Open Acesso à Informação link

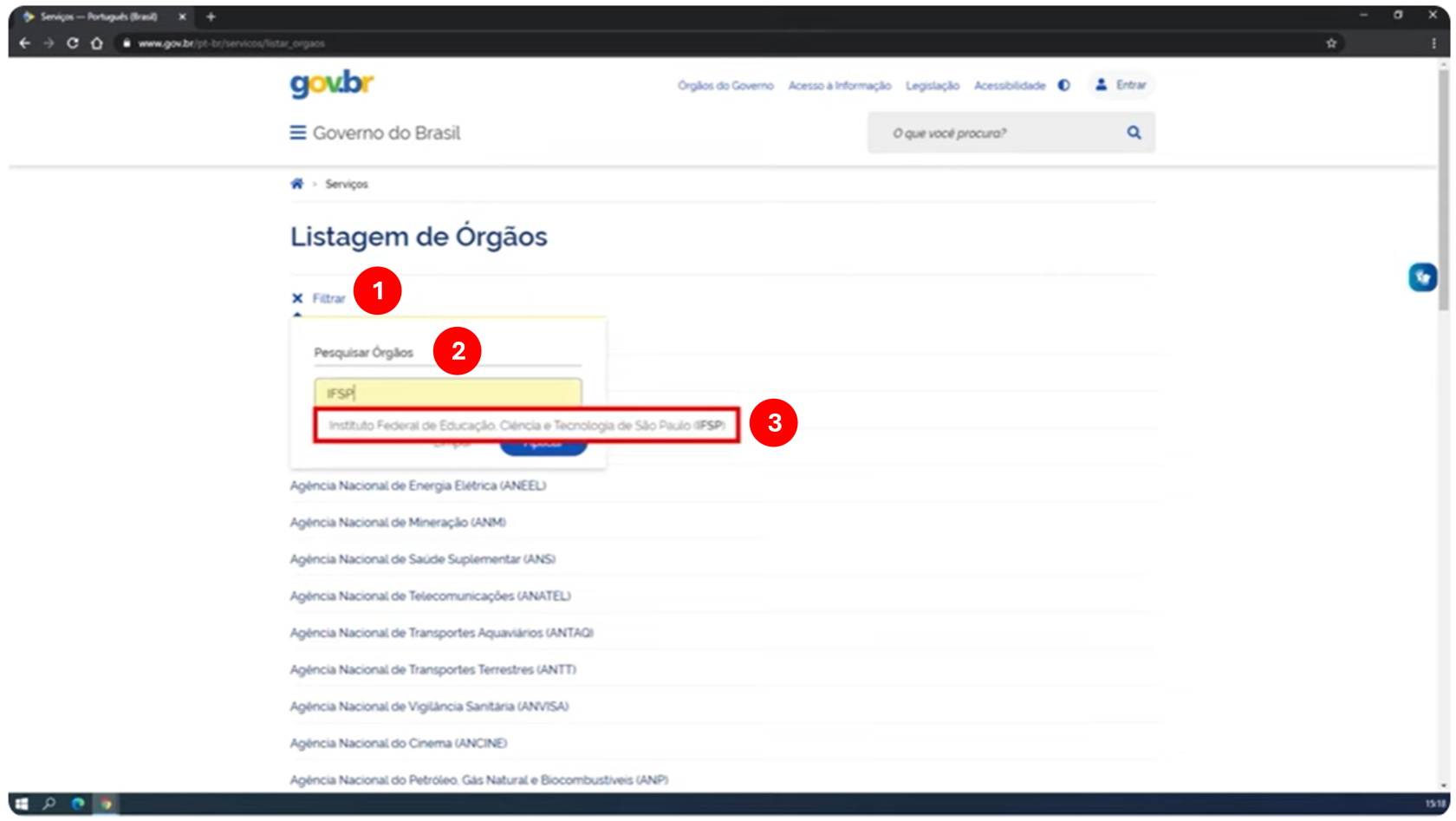click(839, 86)
